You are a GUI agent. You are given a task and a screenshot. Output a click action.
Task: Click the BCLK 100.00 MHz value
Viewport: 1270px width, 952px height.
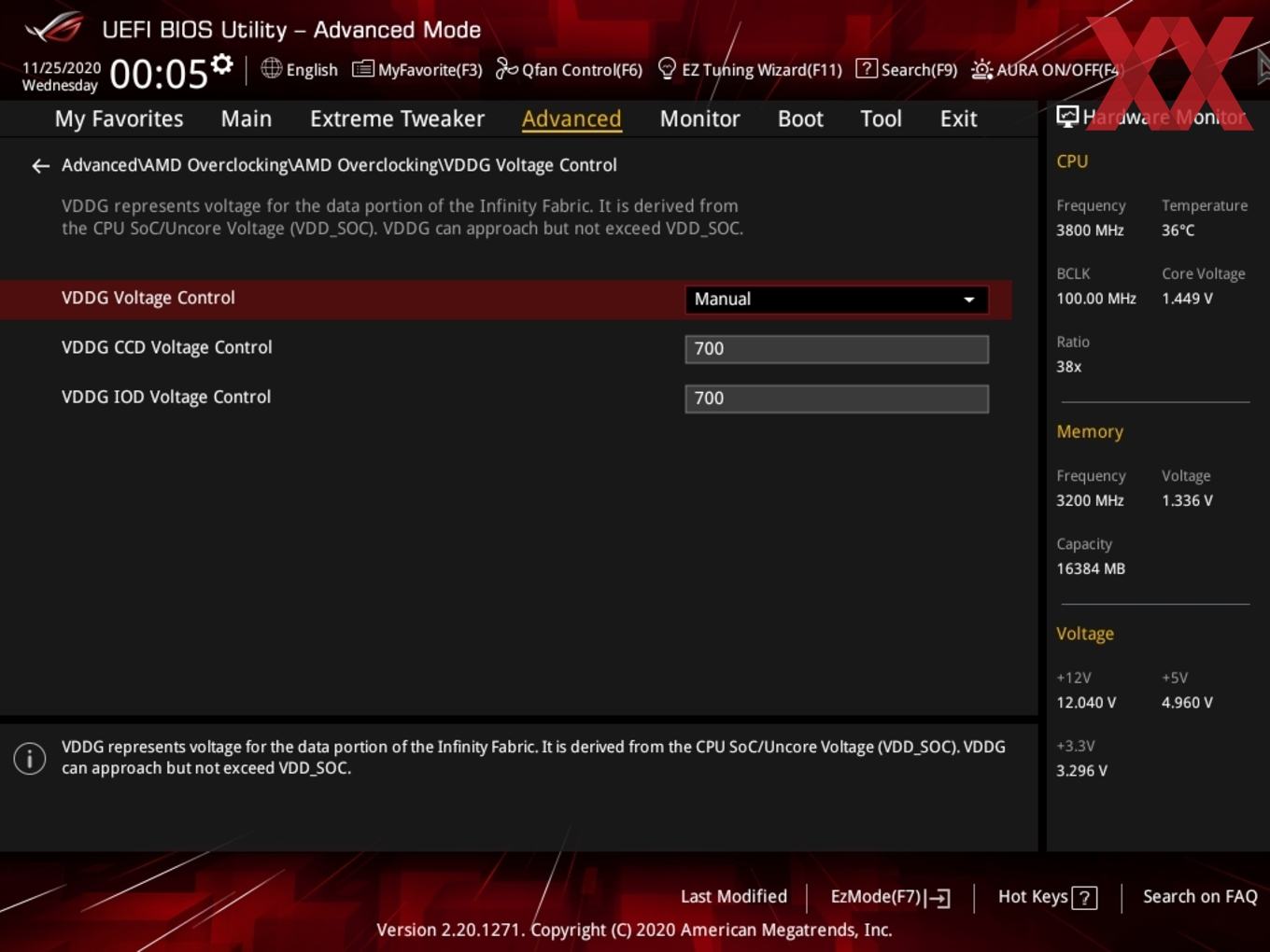(x=1096, y=299)
